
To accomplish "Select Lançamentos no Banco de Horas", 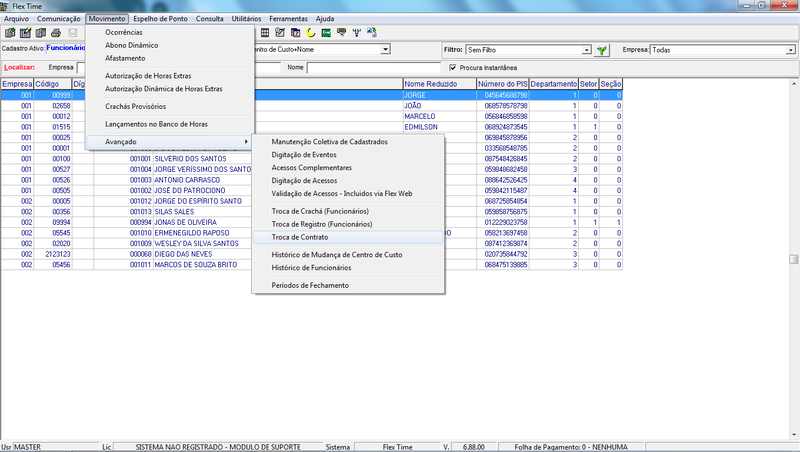I will click(x=170, y=124).
